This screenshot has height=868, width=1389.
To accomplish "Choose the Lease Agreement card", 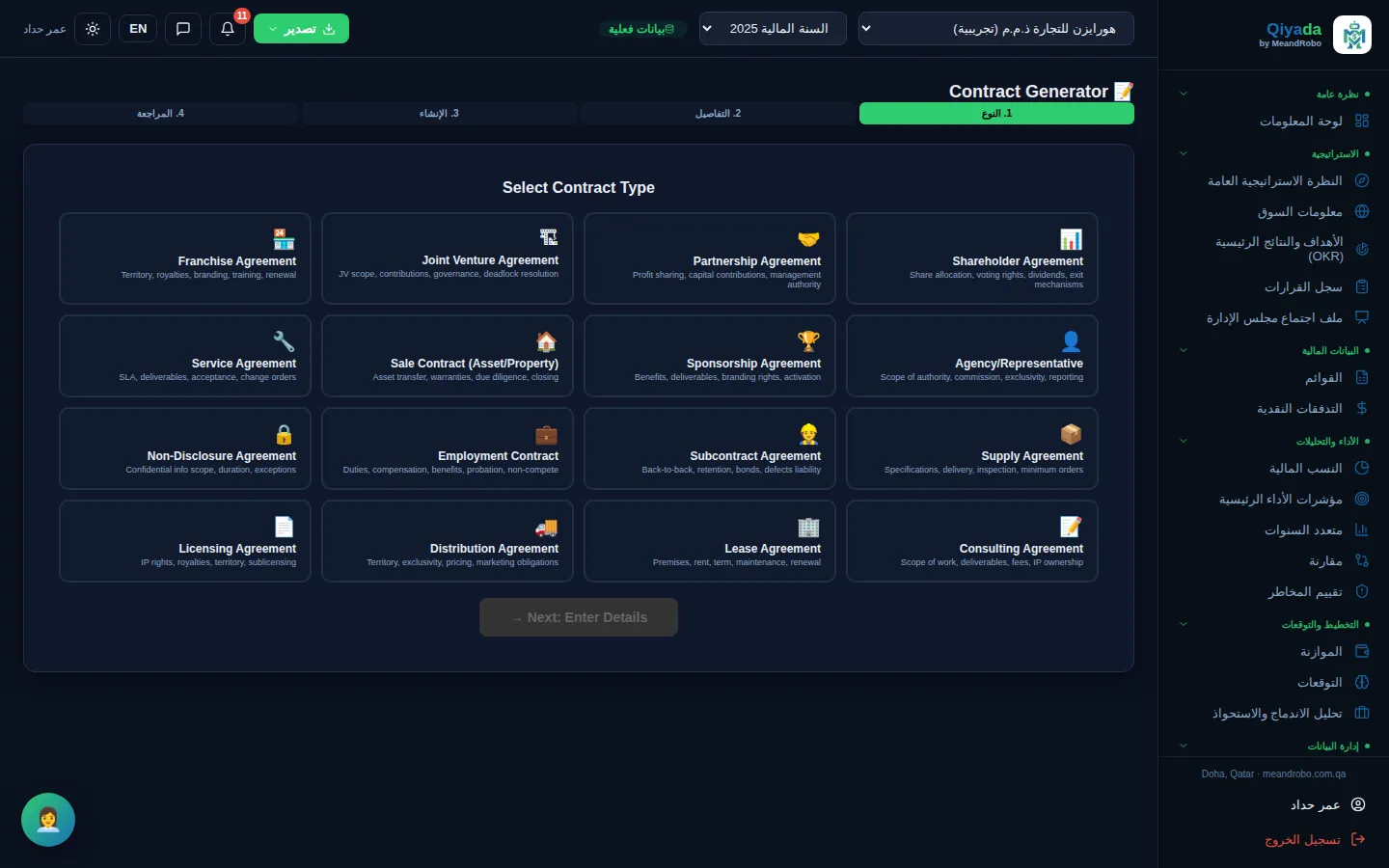I will pos(710,541).
